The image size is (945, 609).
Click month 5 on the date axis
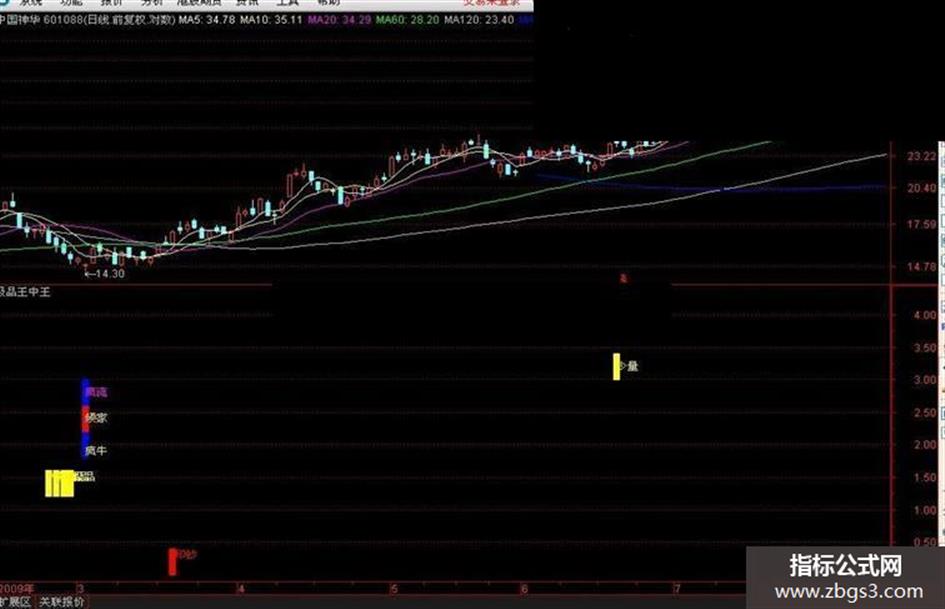tap(394, 588)
